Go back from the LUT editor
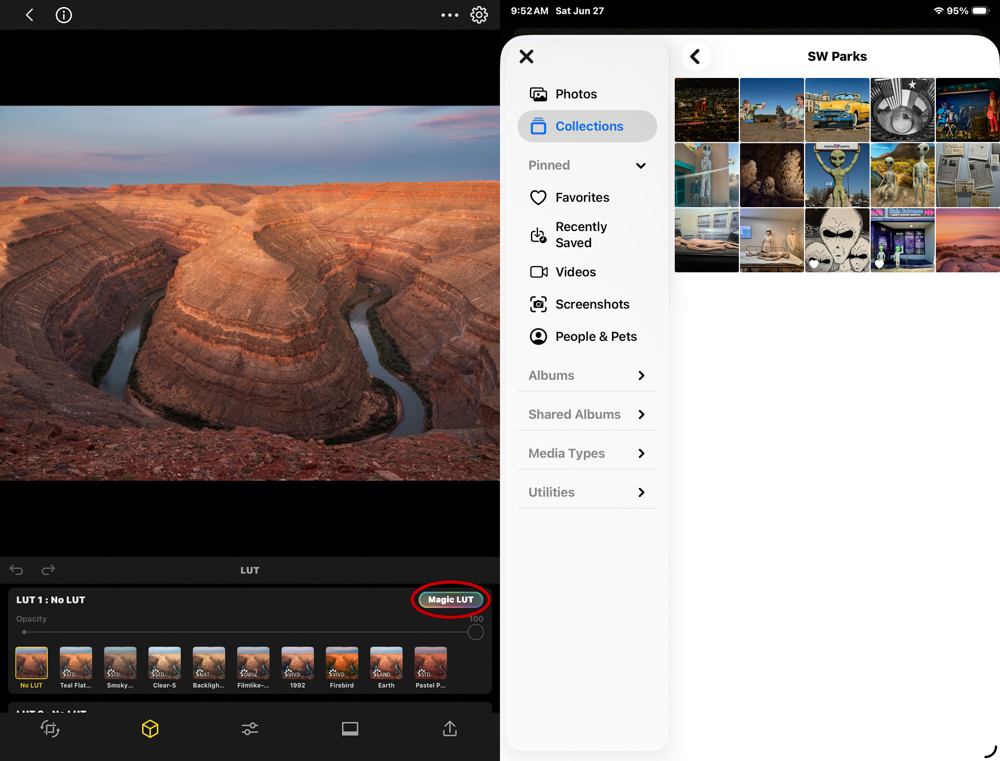The image size is (1000, 761). 29,15
